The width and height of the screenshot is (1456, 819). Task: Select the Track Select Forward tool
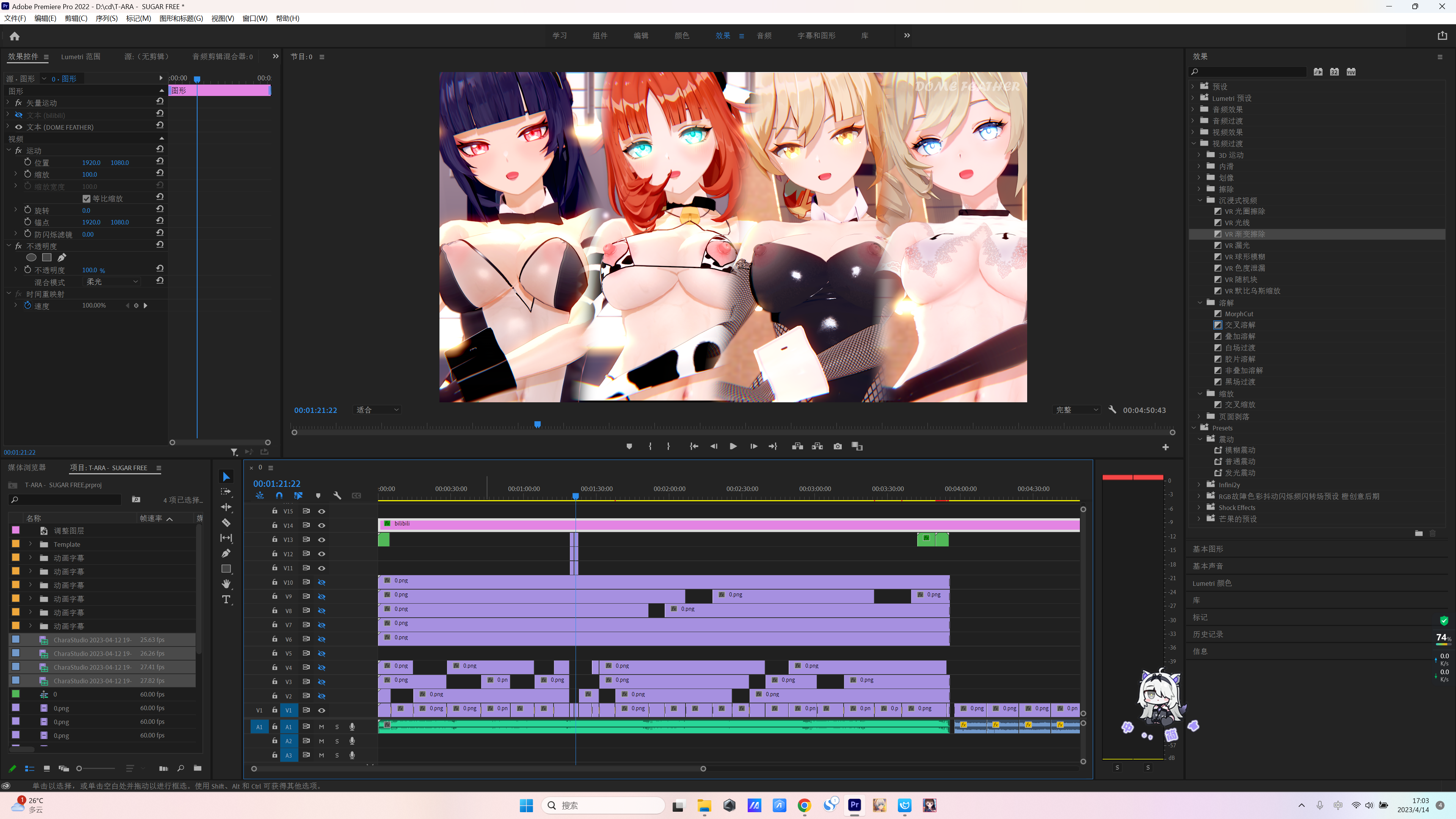point(226,492)
